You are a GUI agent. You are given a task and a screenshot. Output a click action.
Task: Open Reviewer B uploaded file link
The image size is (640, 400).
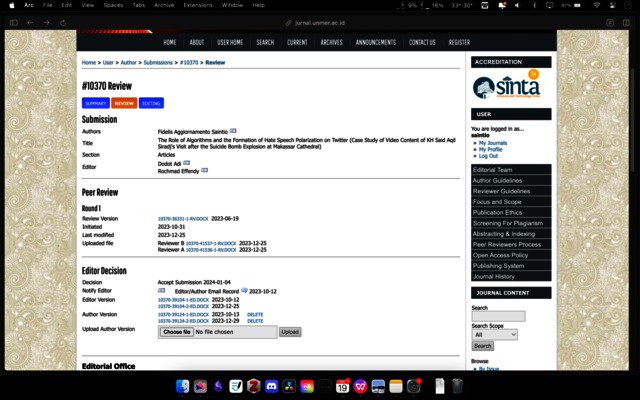pyautogui.click(x=215, y=243)
